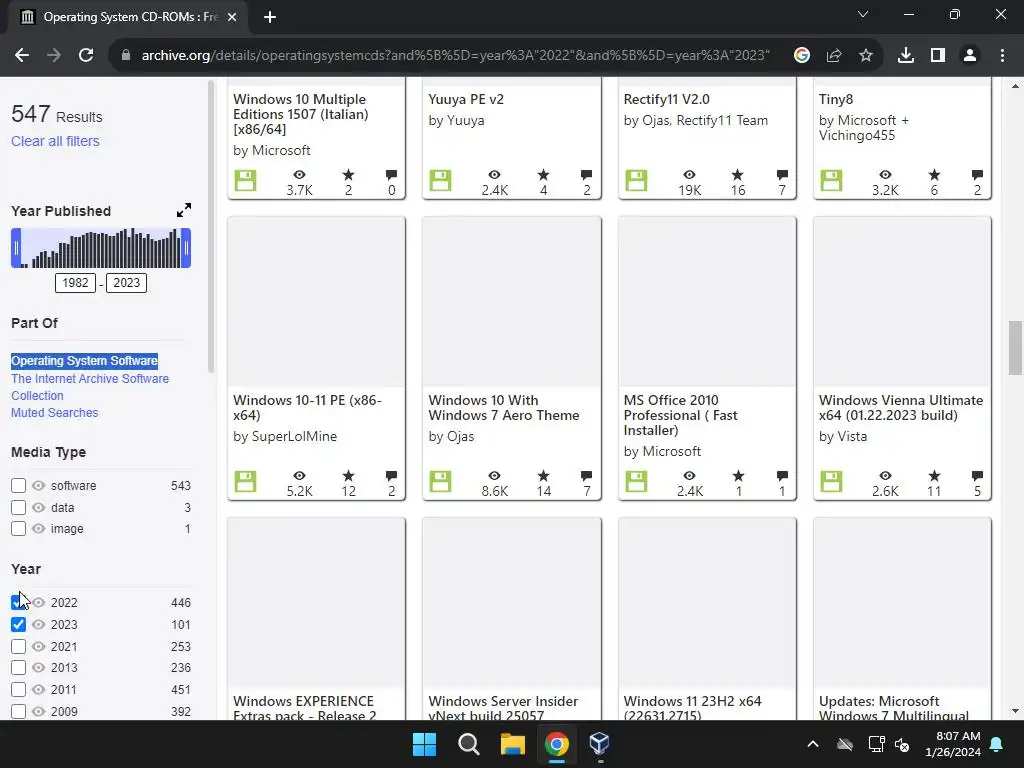This screenshot has height=768, width=1024.
Task: Open Windows taskbar search
Action: coord(468,744)
